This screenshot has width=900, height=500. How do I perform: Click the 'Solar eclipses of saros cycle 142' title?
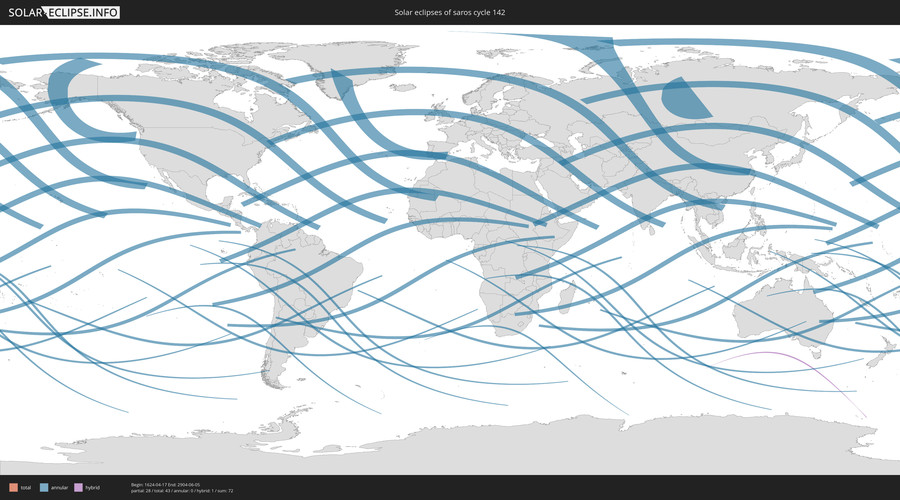click(449, 12)
